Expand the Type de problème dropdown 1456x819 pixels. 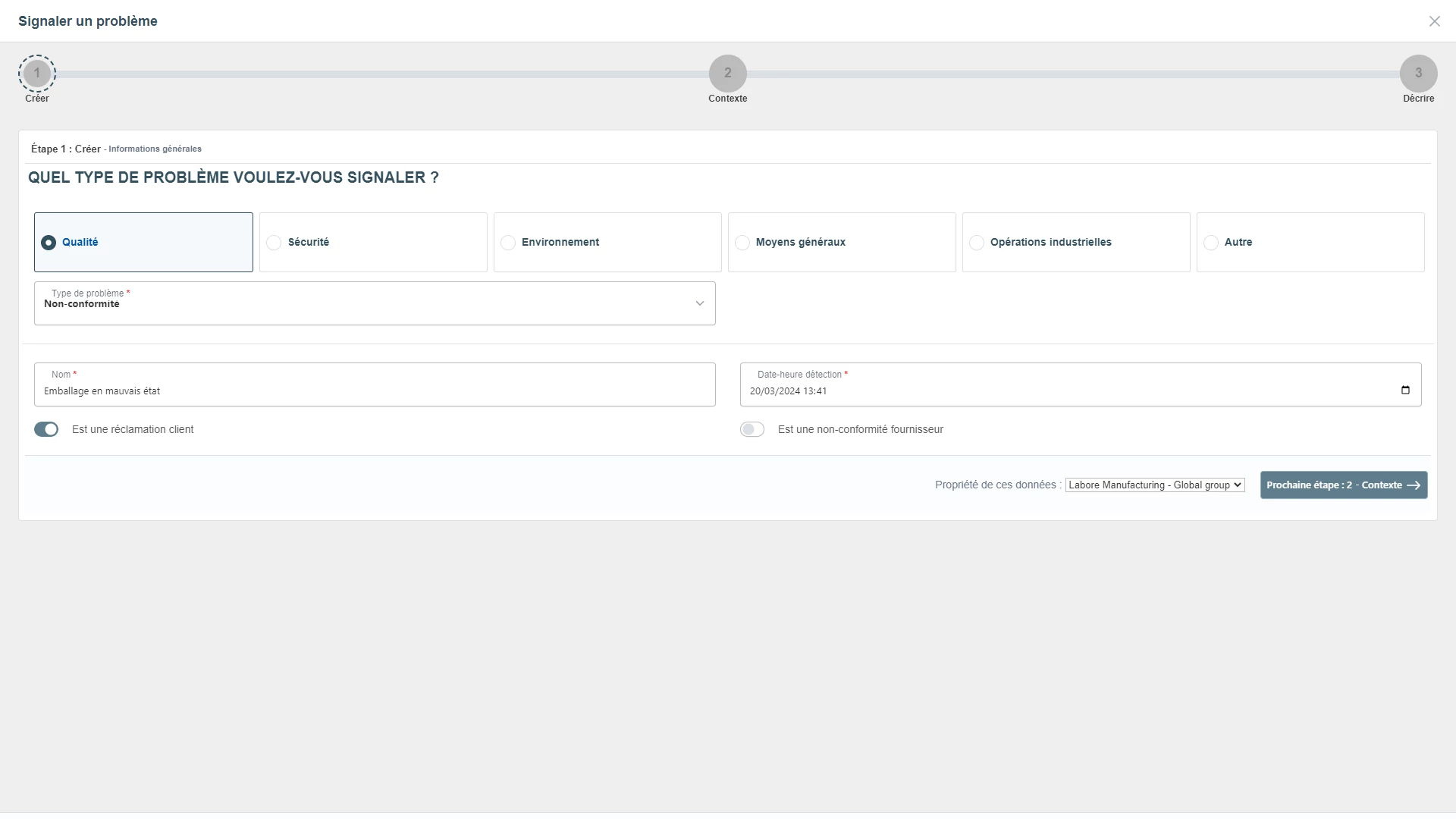click(x=375, y=303)
